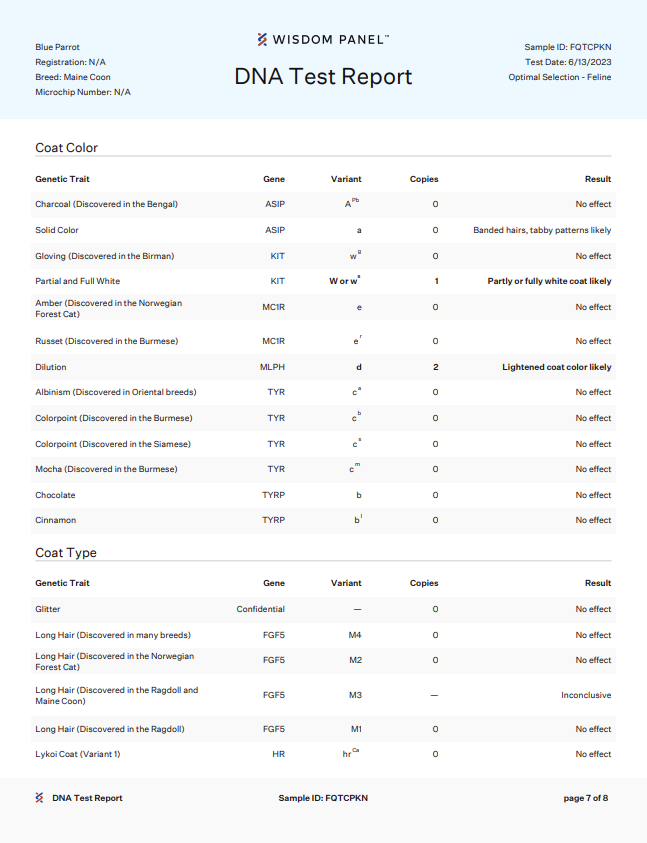
Task: Click the 'Cinnamon' trait label
Action: [55, 520]
